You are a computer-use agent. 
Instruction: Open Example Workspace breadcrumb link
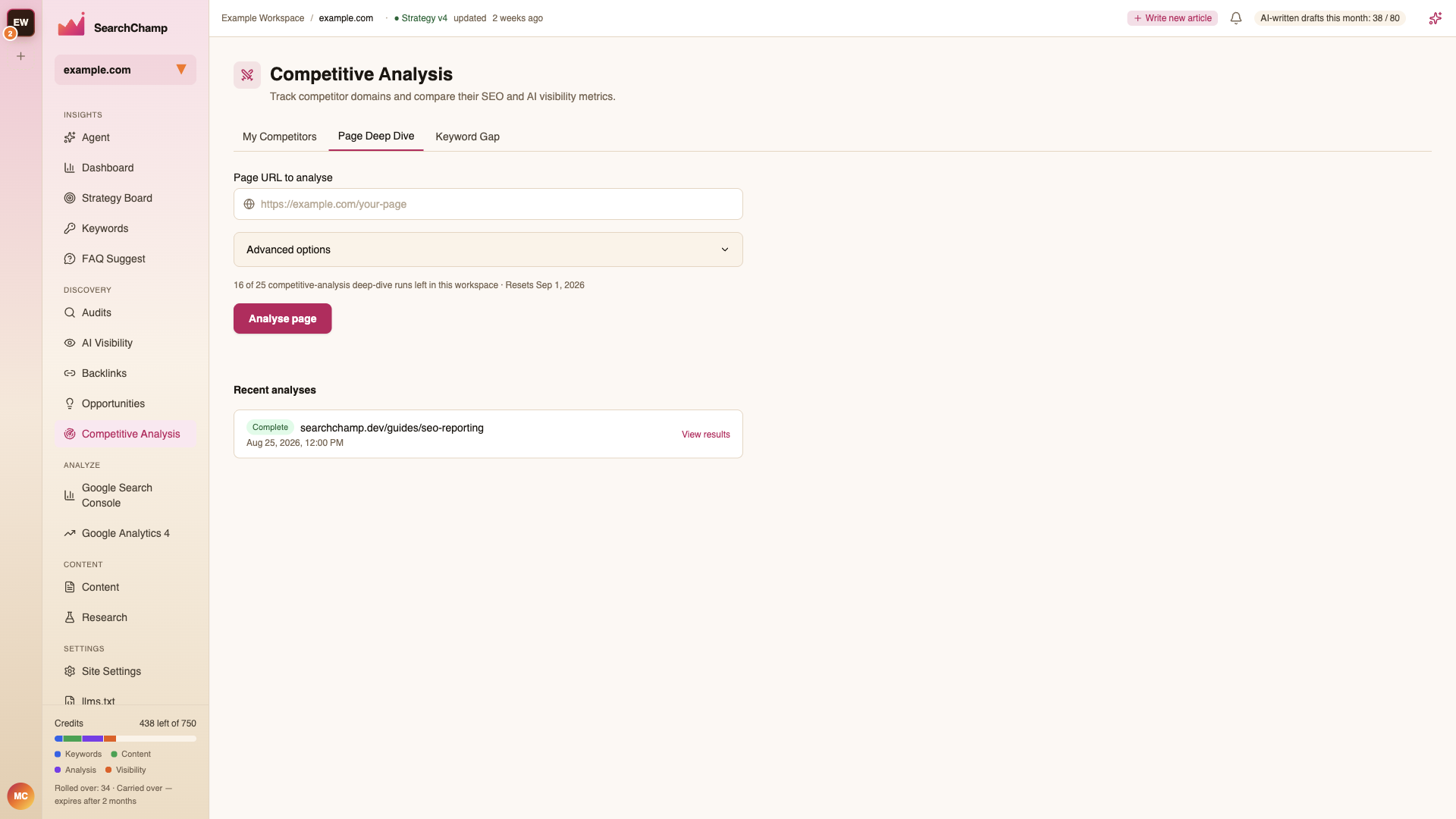(x=262, y=18)
